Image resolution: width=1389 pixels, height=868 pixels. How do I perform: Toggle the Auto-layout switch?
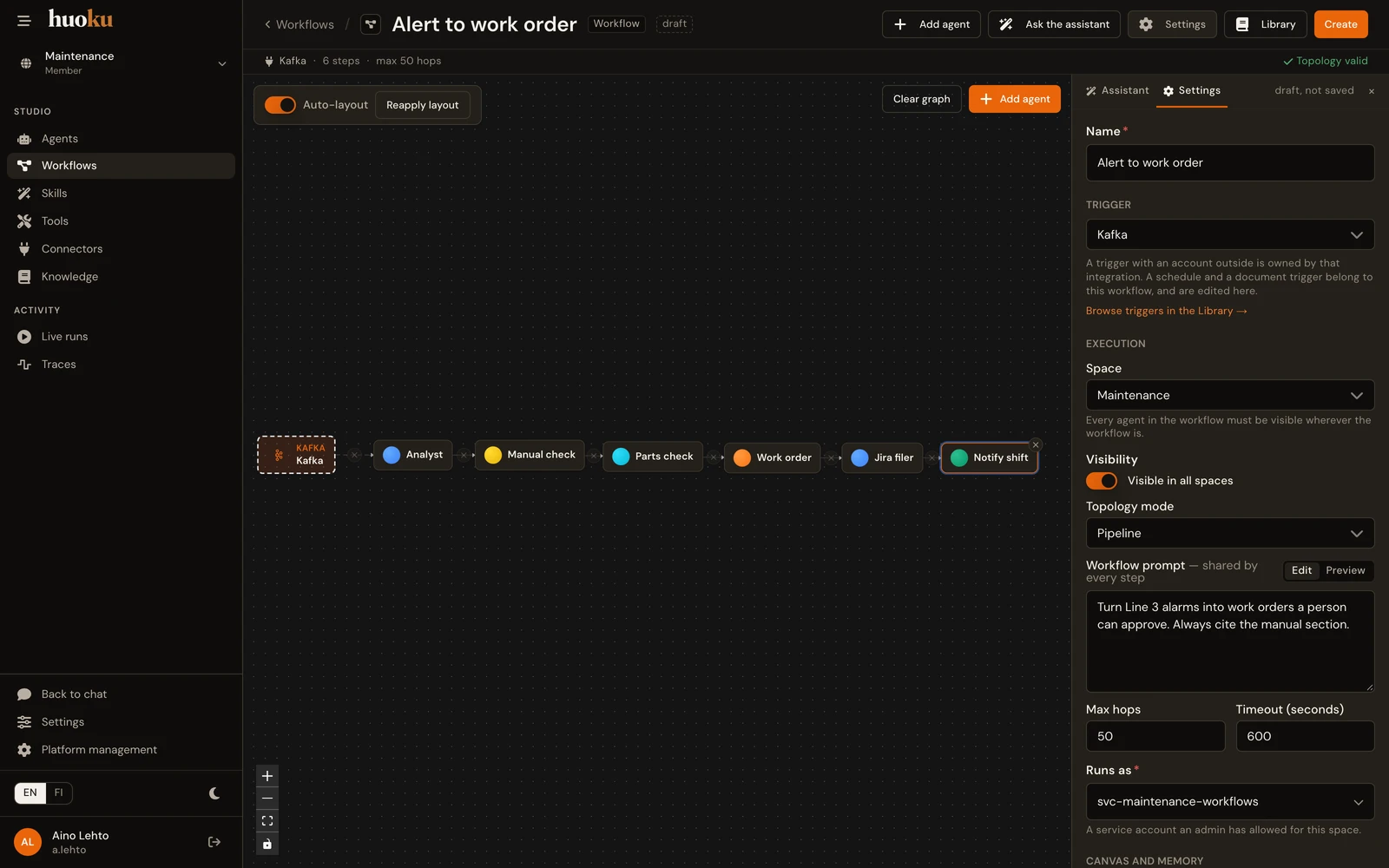[280, 105]
